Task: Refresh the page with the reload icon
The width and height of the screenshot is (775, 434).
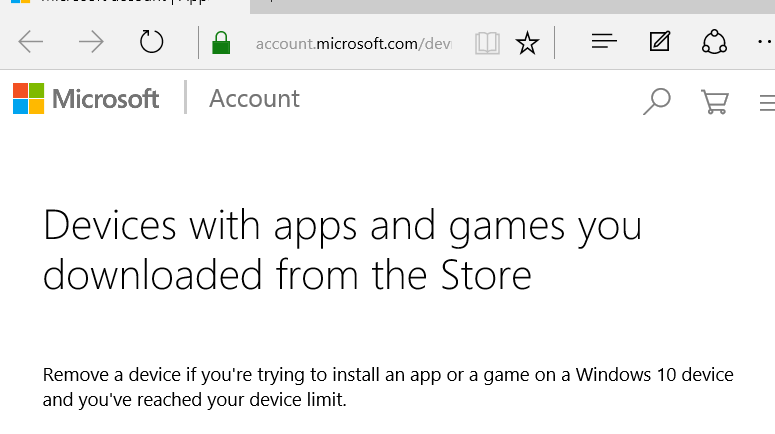Action: [151, 42]
